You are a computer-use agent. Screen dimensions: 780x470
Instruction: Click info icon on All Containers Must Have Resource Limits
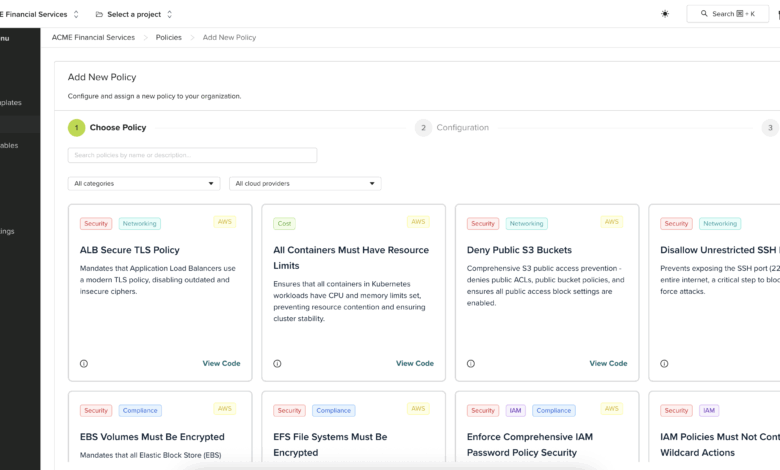click(x=277, y=364)
